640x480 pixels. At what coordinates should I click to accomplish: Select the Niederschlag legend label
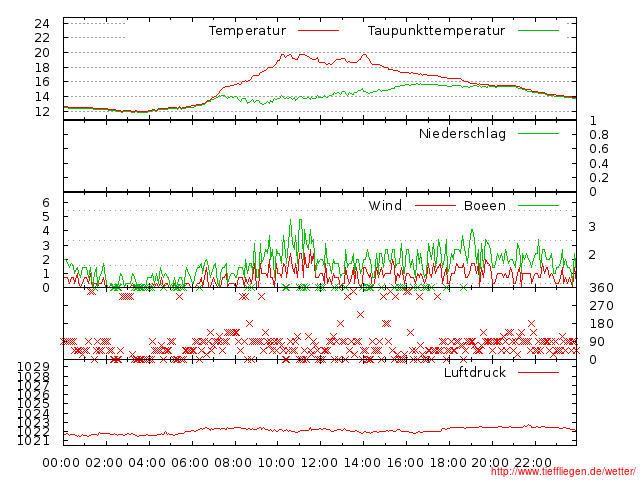pyautogui.click(x=462, y=133)
